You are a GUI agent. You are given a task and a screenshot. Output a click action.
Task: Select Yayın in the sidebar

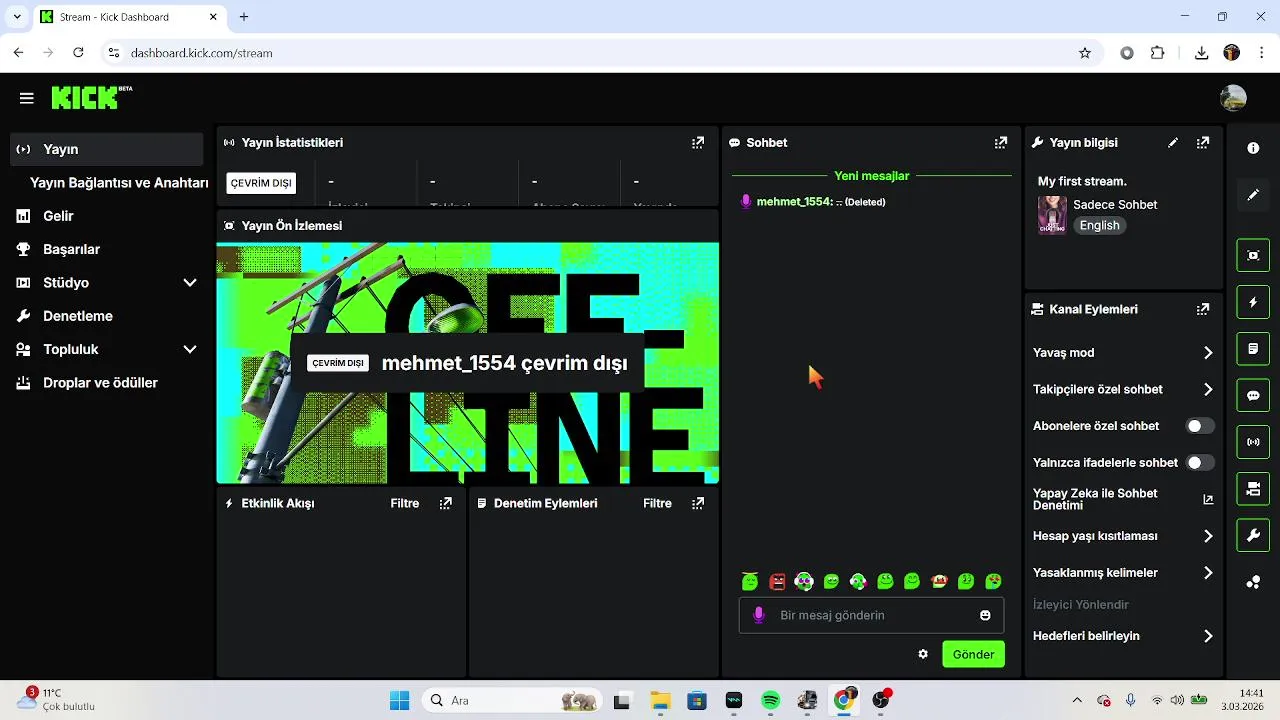click(x=106, y=149)
